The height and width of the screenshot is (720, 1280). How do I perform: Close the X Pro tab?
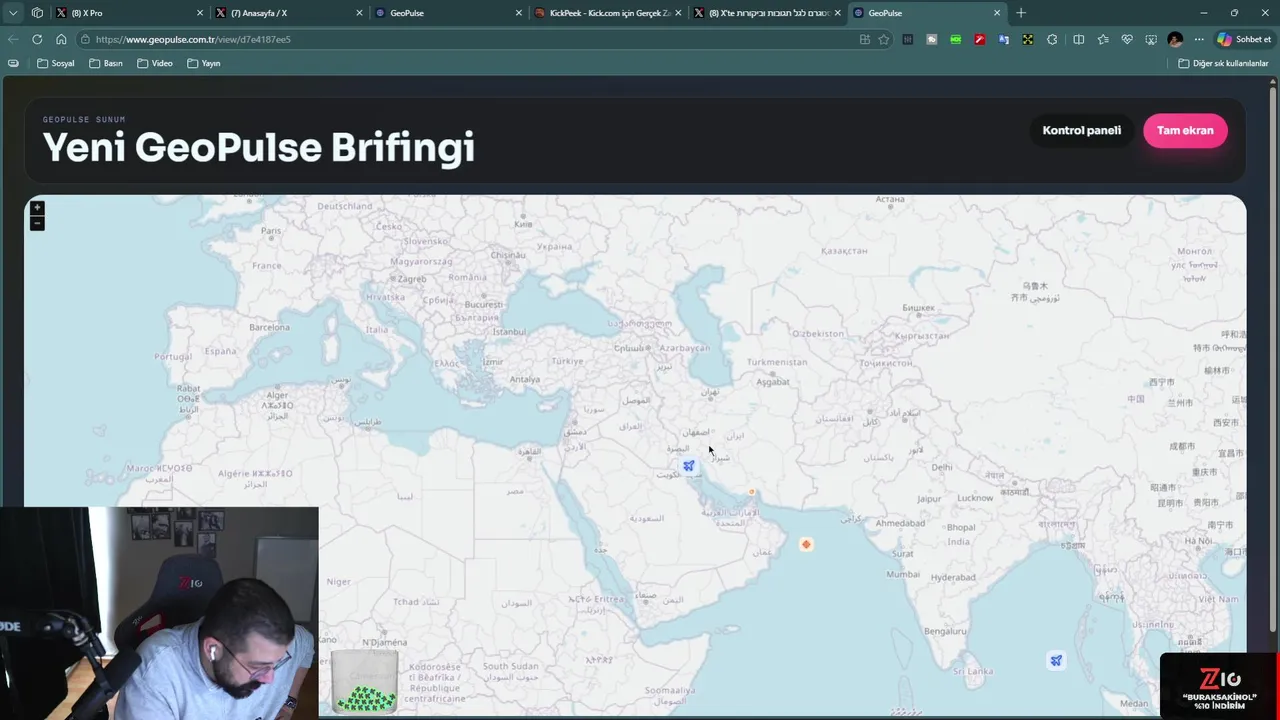(x=200, y=13)
